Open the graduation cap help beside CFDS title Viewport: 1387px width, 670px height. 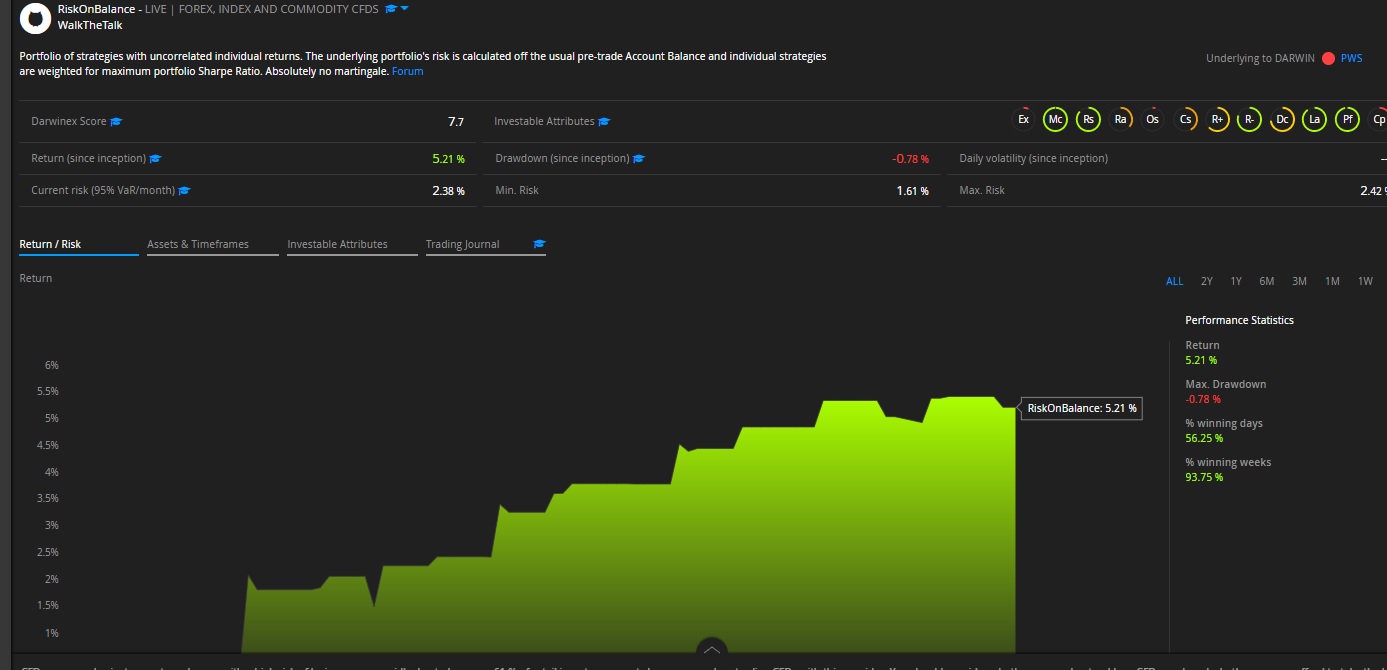click(x=390, y=9)
